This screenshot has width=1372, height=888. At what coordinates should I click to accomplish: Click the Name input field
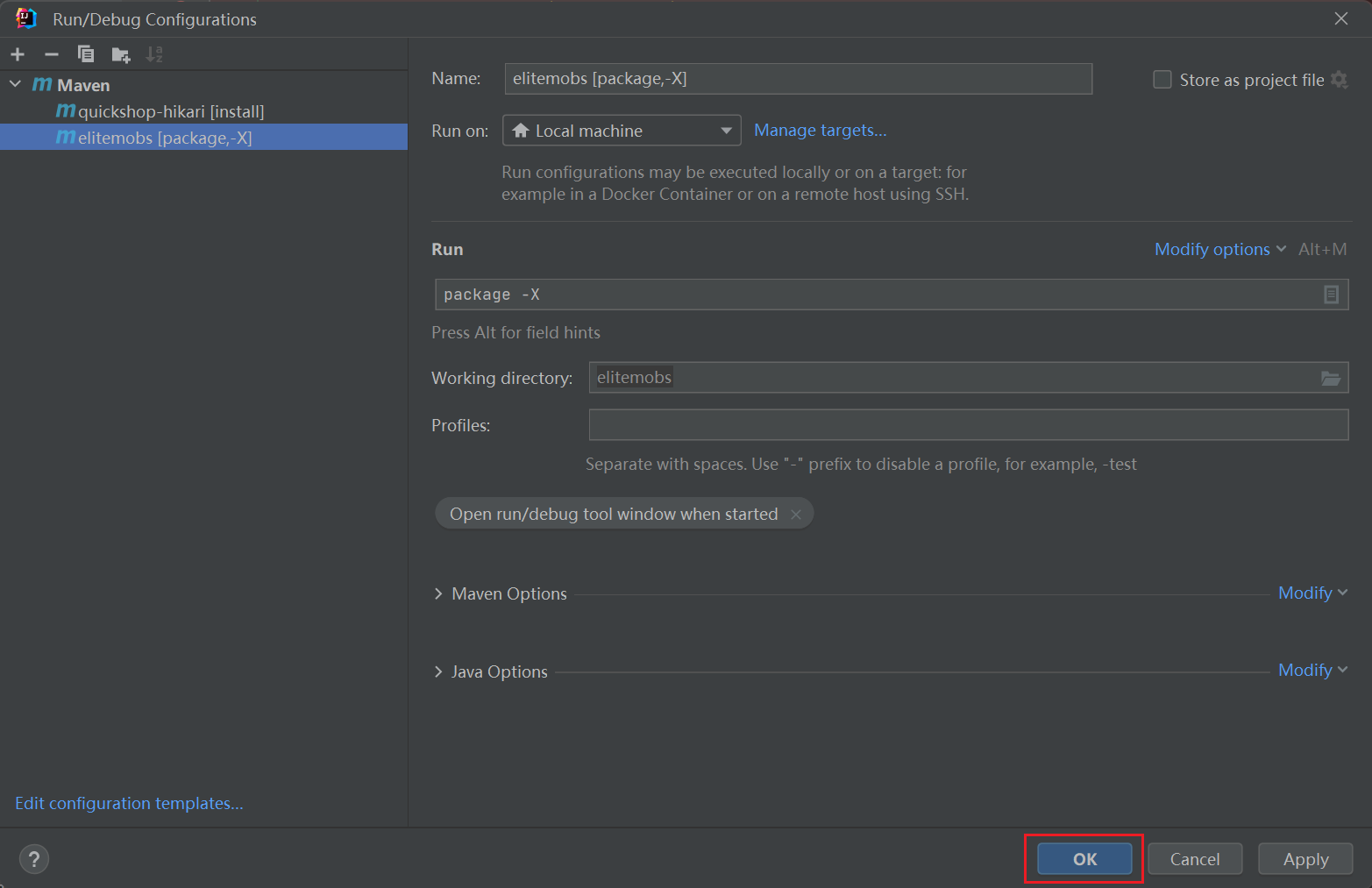pos(798,79)
